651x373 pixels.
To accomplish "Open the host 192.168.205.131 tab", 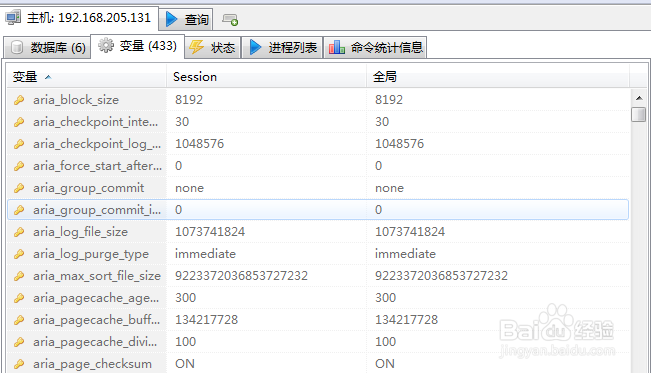I will click(x=79, y=18).
